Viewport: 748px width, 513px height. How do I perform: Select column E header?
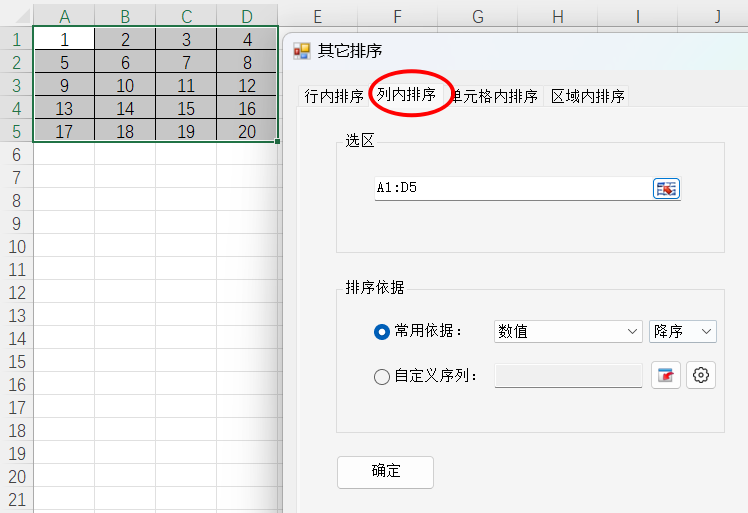318,17
